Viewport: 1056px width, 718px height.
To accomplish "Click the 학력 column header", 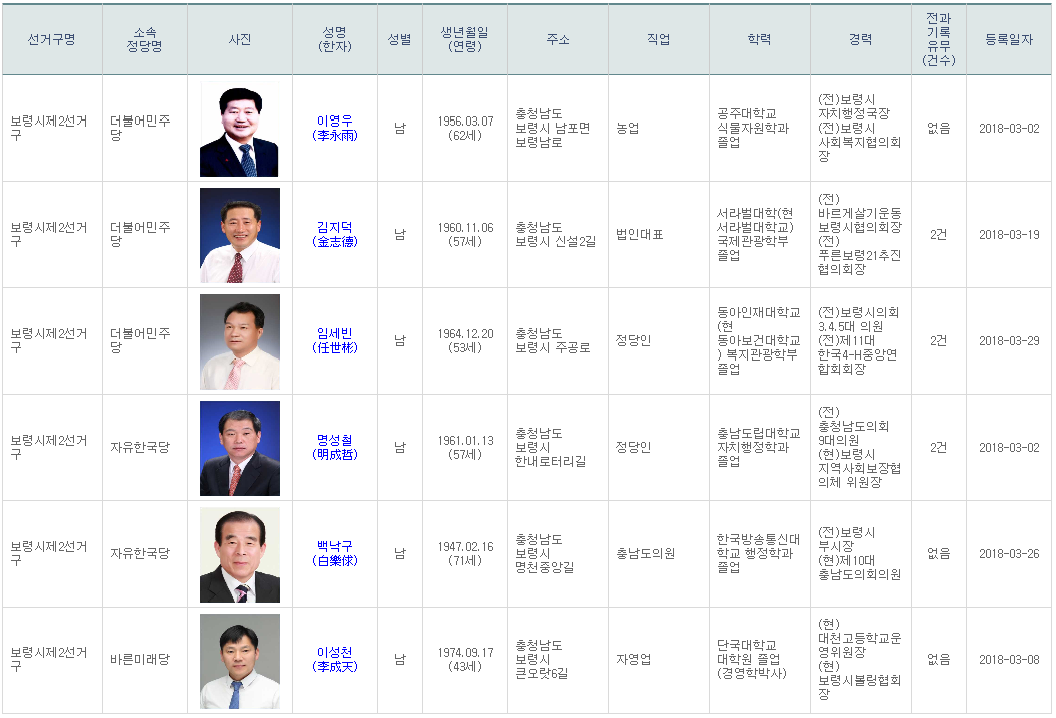I will pyautogui.click(x=760, y=39).
